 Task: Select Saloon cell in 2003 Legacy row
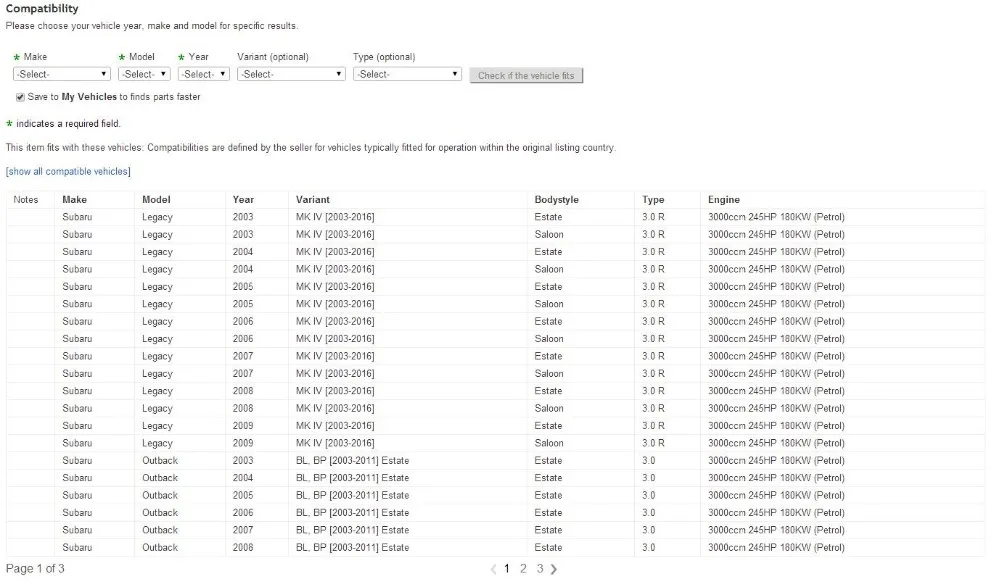(x=549, y=234)
